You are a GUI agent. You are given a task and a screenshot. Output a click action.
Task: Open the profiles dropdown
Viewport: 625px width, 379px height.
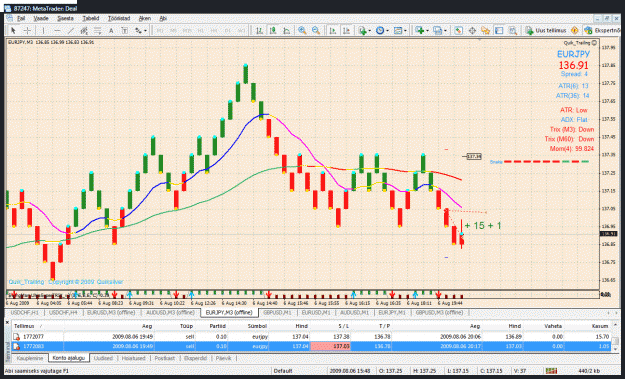point(439,30)
